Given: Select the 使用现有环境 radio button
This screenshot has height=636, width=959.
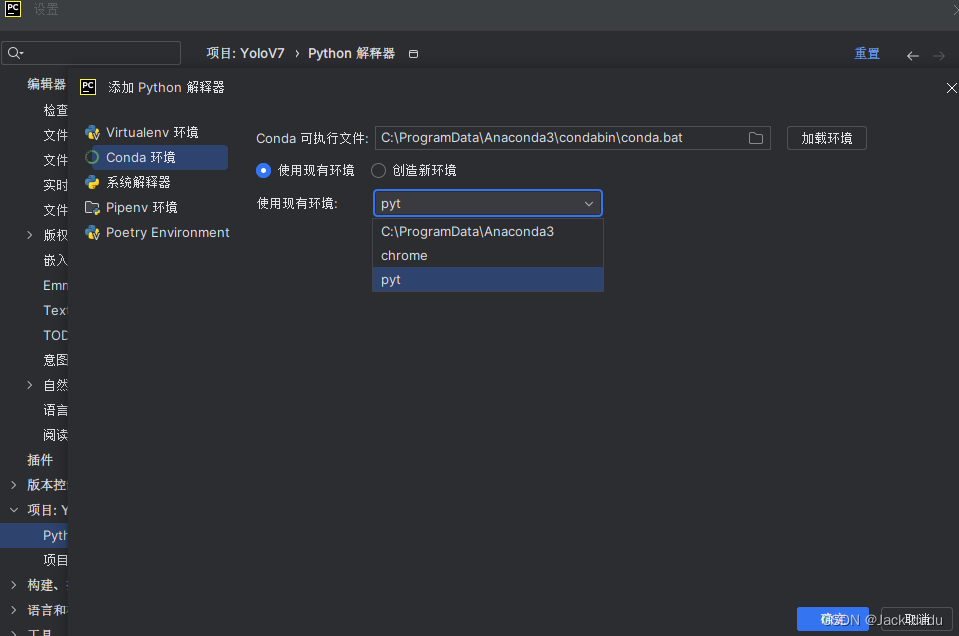Looking at the screenshot, I should tap(263, 171).
